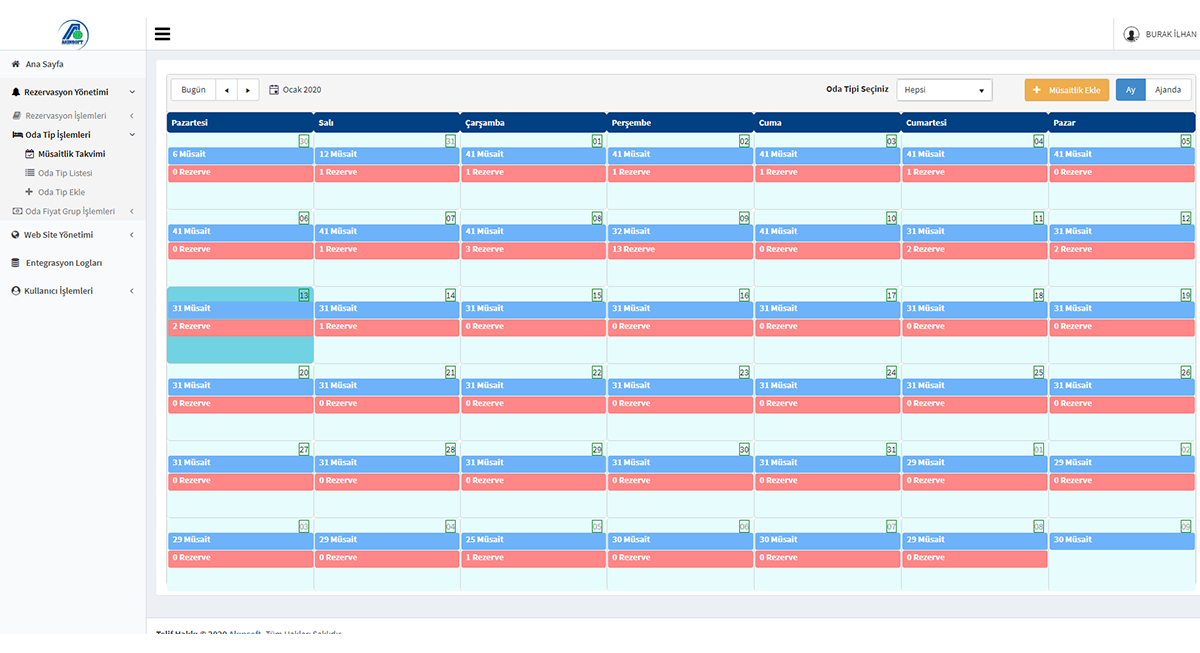This screenshot has height=653, width=1200.
Task: Select day number 13 on the highlighted today cell
Action: (x=304, y=295)
